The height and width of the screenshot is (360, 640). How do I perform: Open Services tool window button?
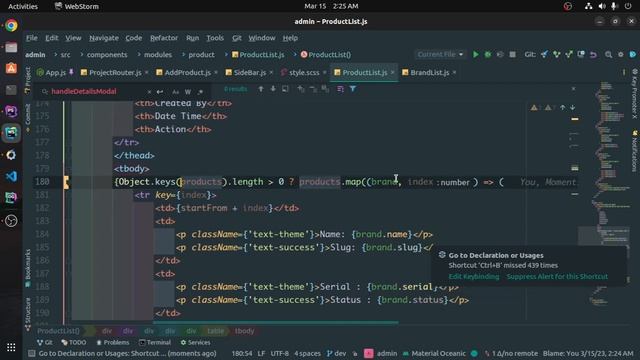pyautogui.click(x=196, y=342)
